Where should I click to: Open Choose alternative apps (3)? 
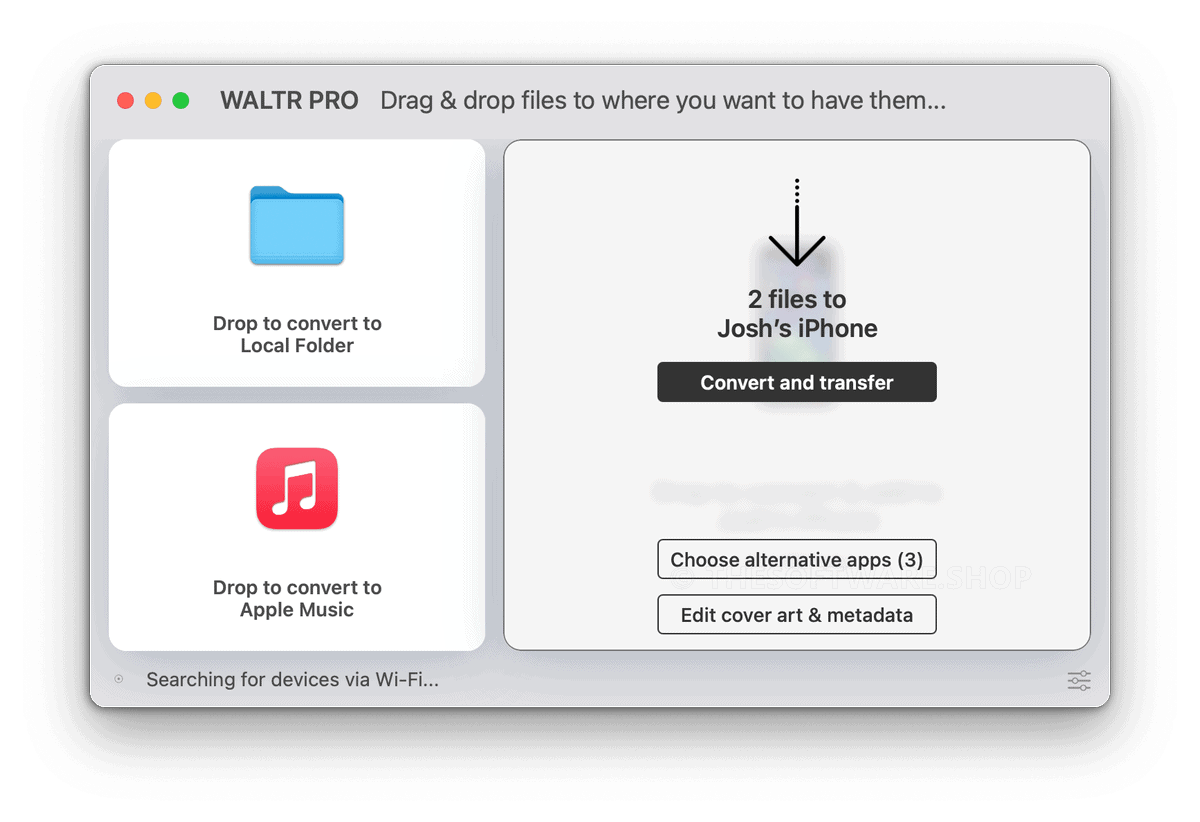(x=797, y=559)
